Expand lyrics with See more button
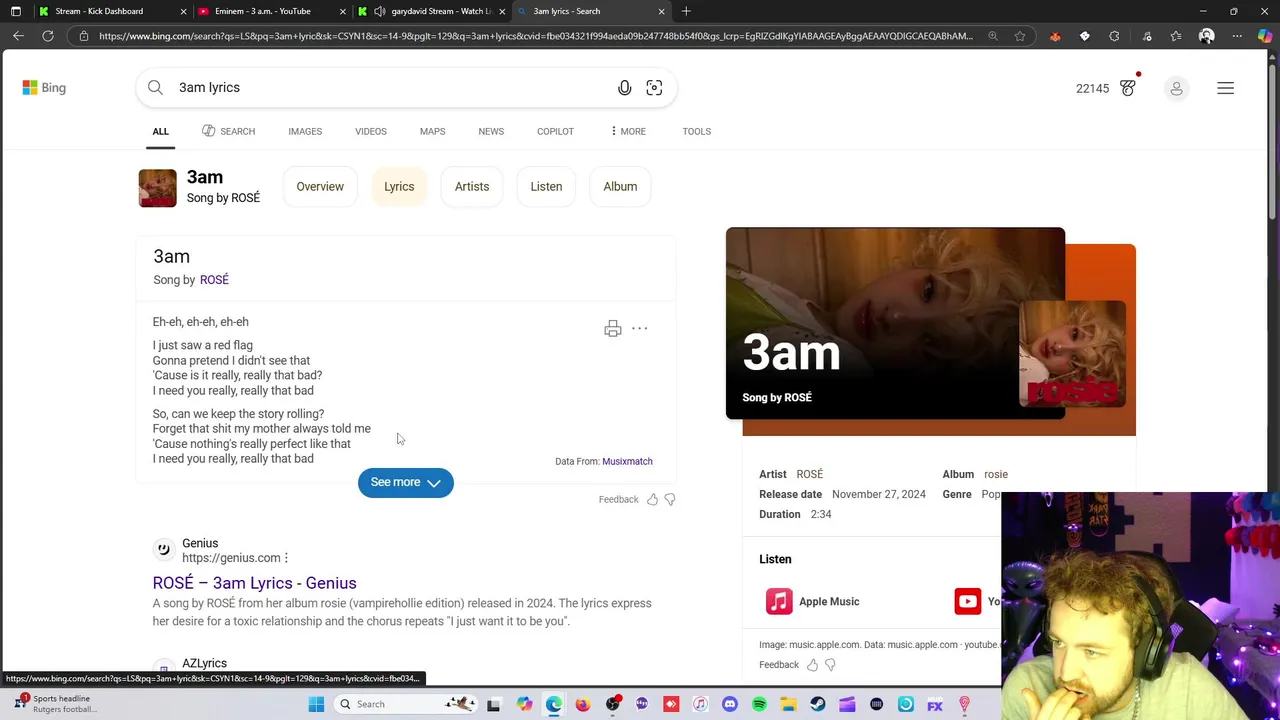This screenshot has height=720, width=1280. 405,482
